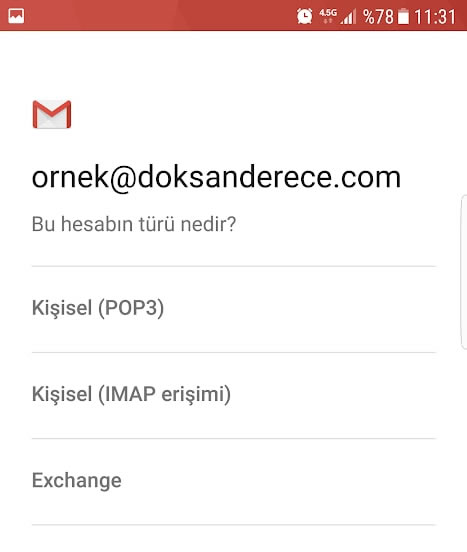Click the divider line above Kişisel (POP3)

pos(234,266)
